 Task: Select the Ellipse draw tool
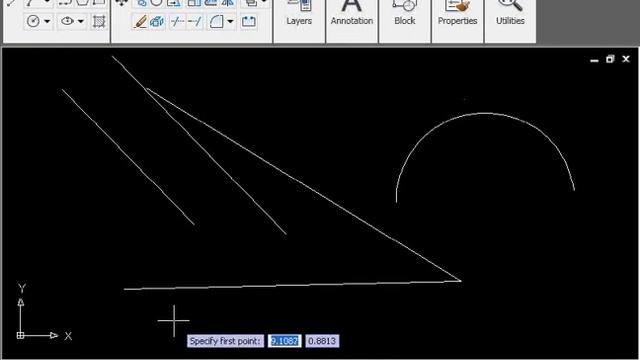(67, 21)
